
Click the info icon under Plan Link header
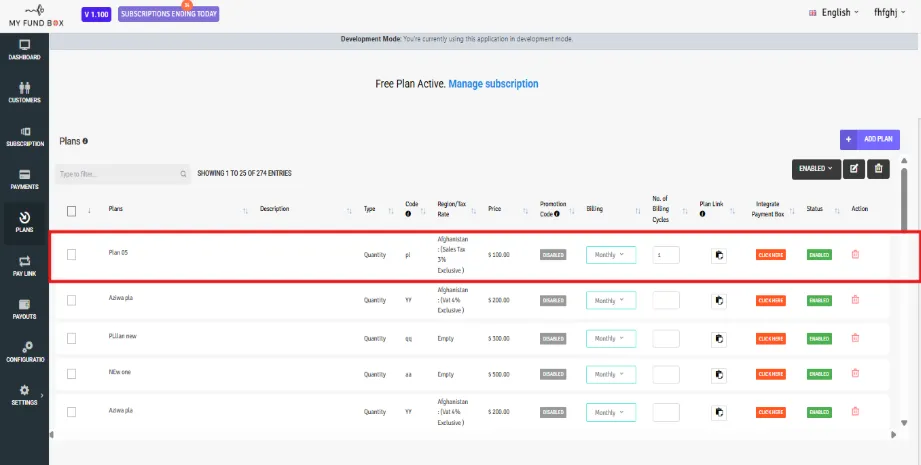tap(702, 214)
